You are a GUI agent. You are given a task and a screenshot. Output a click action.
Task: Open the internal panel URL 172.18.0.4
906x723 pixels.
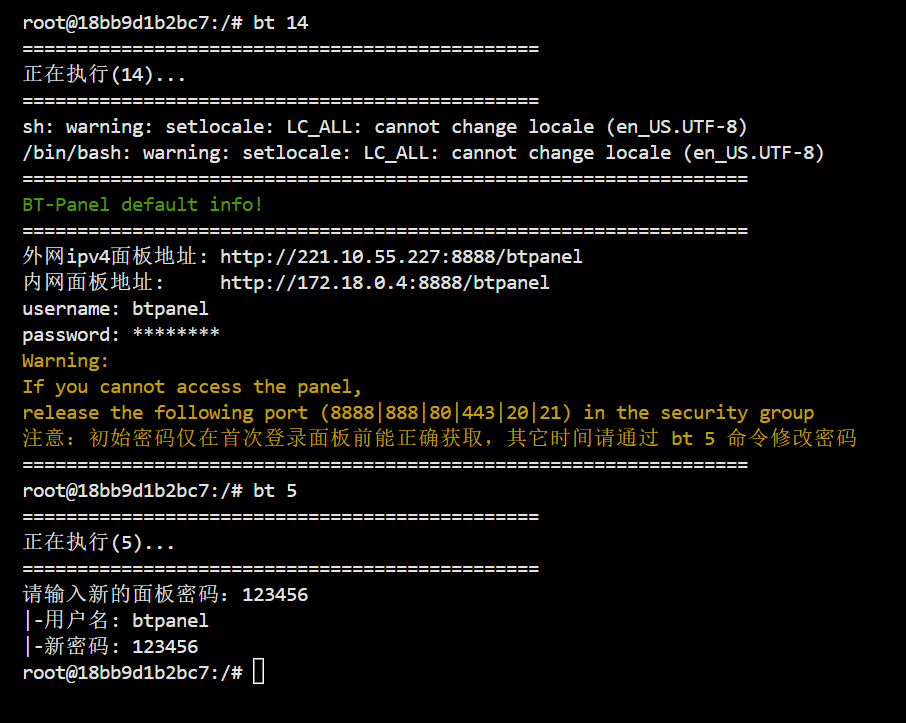pyautogui.click(x=384, y=283)
